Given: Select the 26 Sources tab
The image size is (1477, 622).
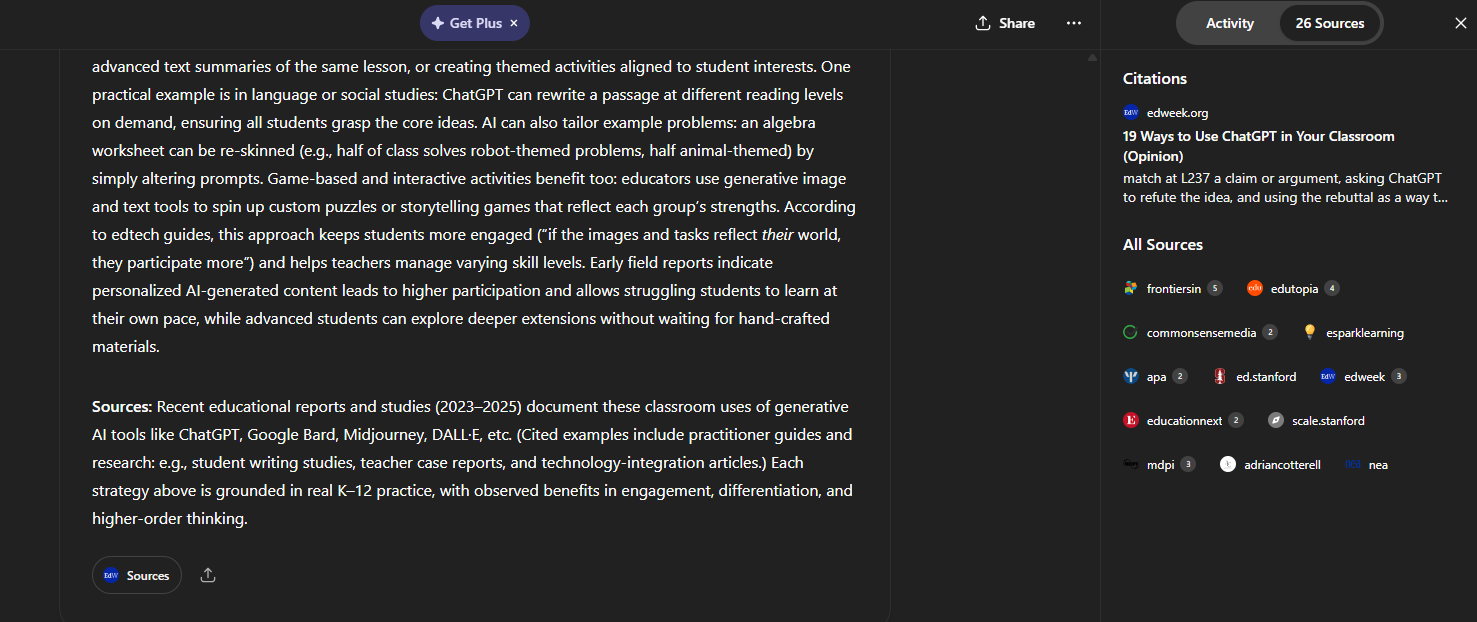Looking at the screenshot, I should (1330, 23).
